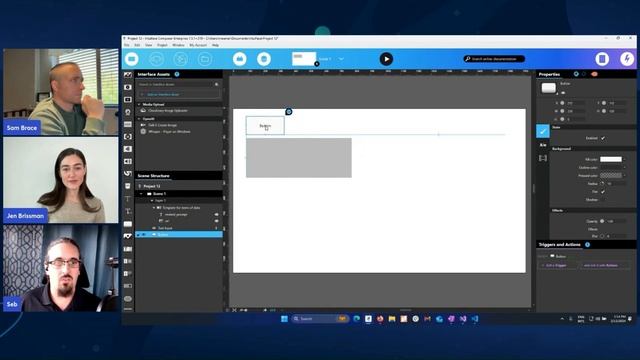640x360 pixels.
Task: Click the search online documentation field
Action: [494, 59]
